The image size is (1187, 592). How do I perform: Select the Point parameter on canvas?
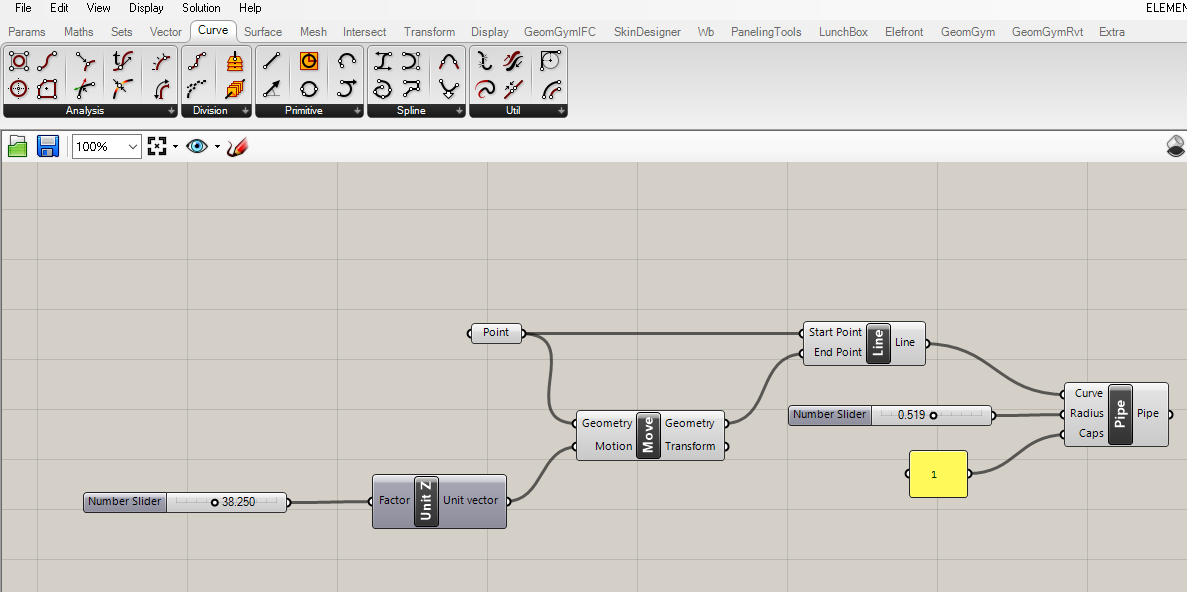click(x=496, y=333)
